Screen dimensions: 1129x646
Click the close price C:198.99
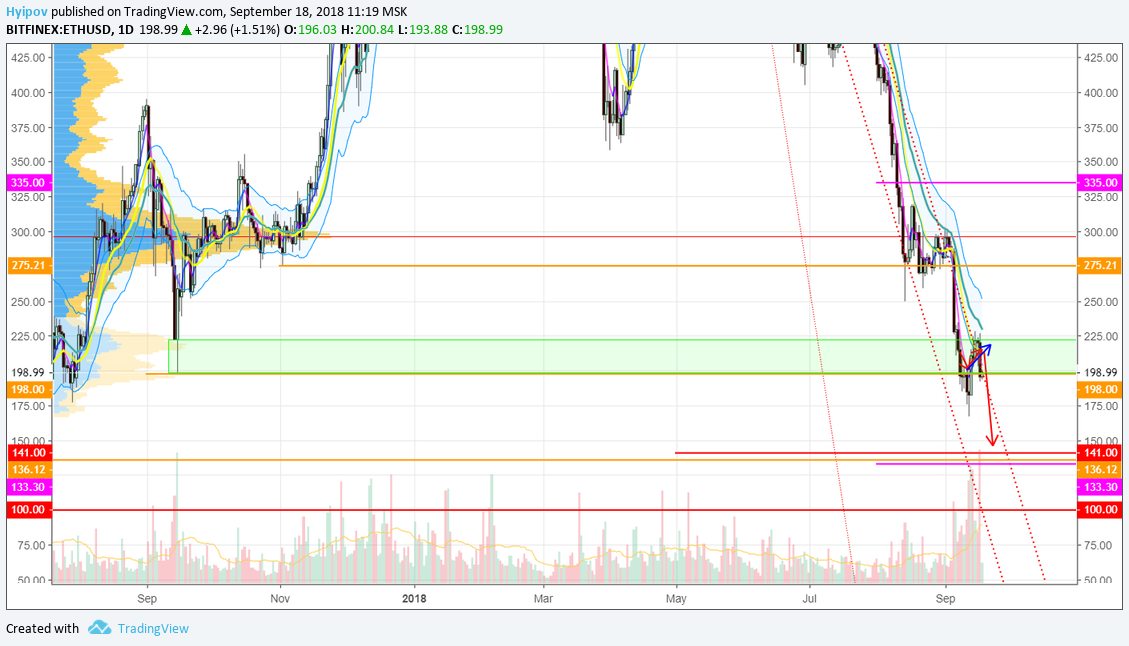pyautogui.click(x=477, y=30)
